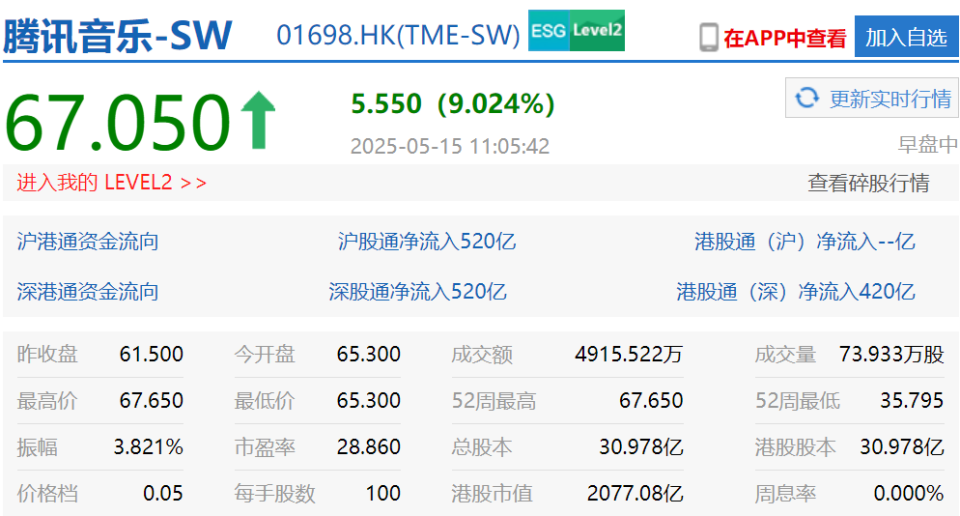Click the green up arrow icon
Viewport: 960px width, 516px height.
(x=258, y=120)
